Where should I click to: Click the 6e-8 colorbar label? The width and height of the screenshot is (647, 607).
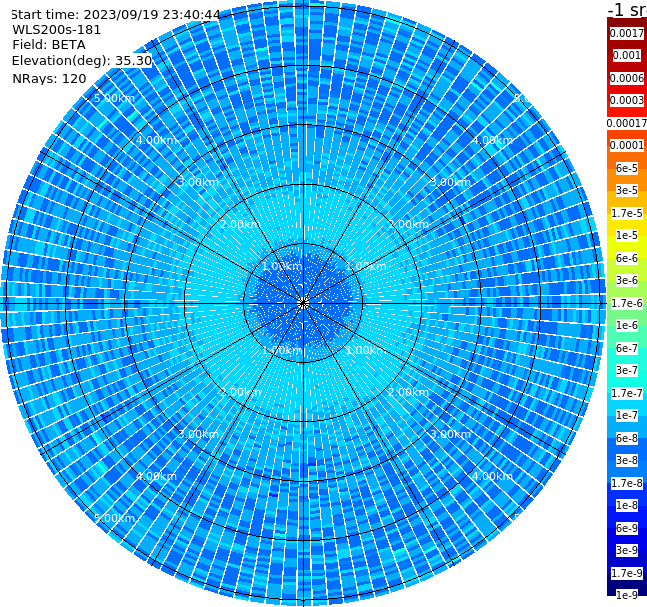(627, 438)
